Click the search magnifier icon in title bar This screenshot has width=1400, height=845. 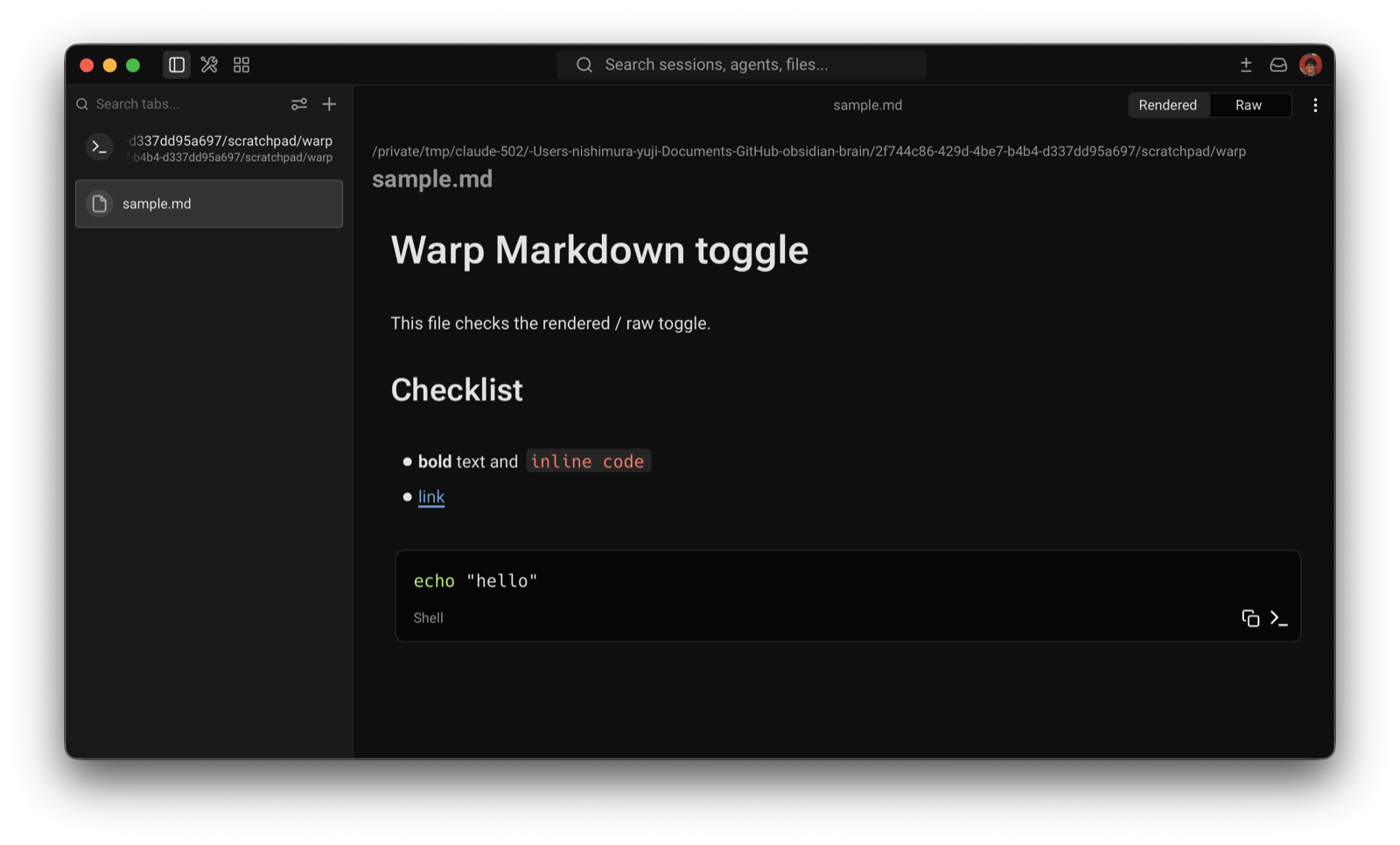(x=584, y=65)
